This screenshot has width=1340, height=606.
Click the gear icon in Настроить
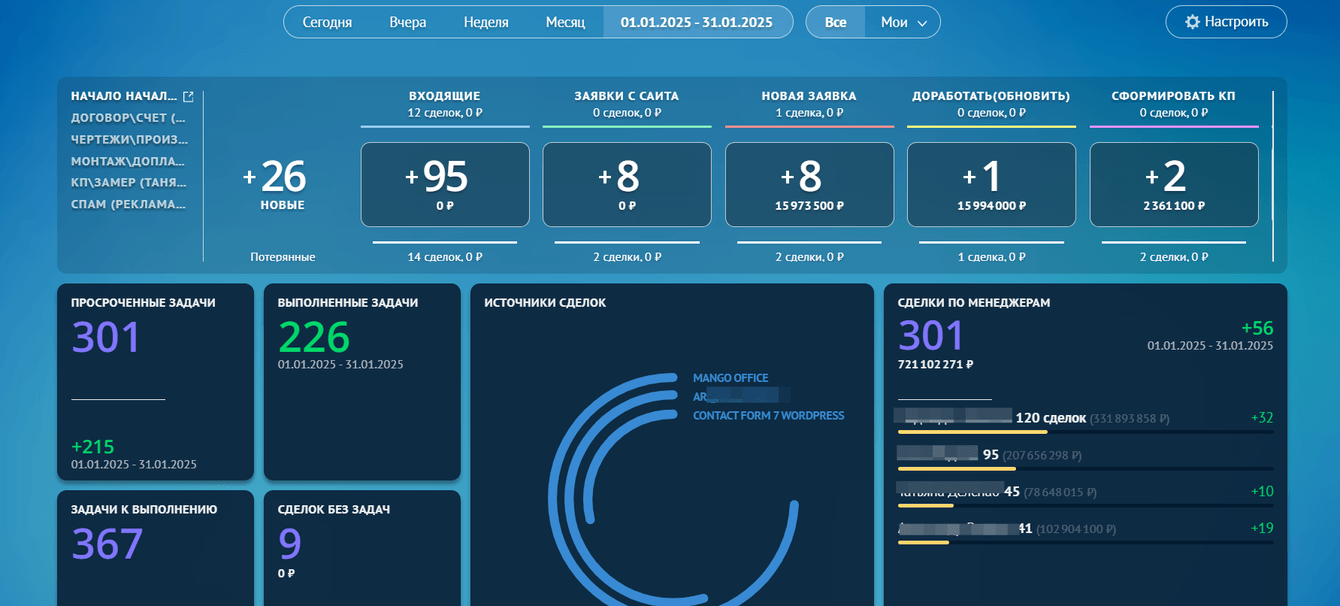click(x=1191, y=22)
